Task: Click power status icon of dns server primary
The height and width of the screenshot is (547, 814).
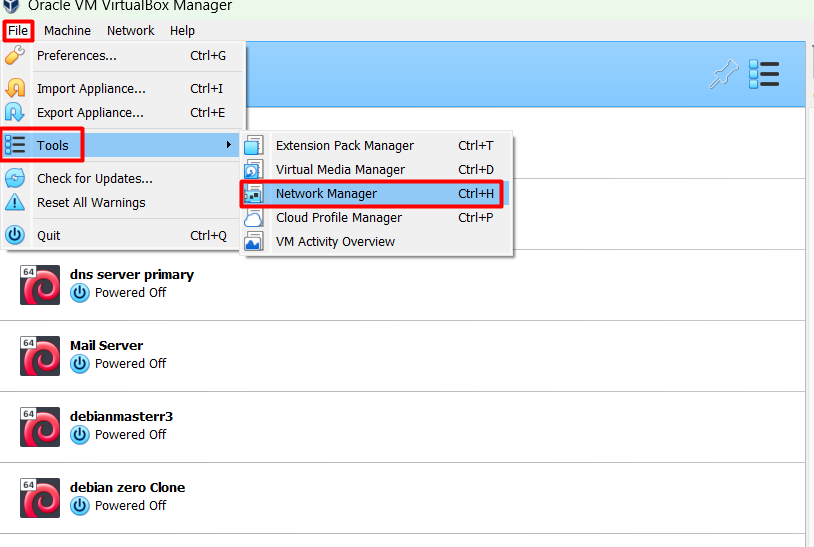Action: [x=80, y=293]
